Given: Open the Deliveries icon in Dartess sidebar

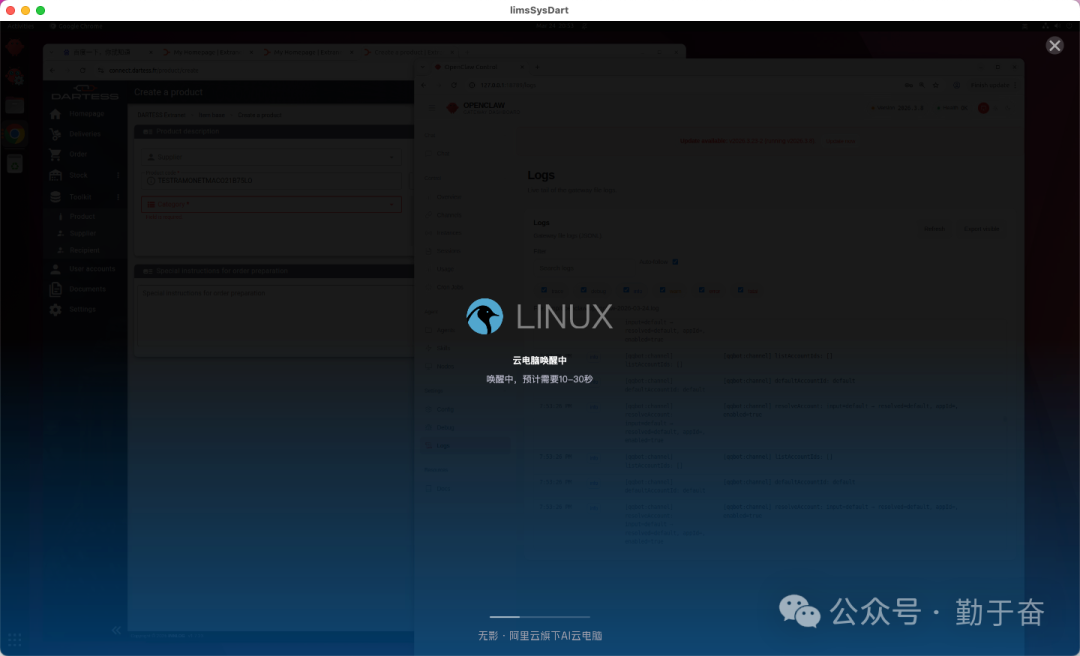Looking at the screenshot, I should tap(55, 134).
